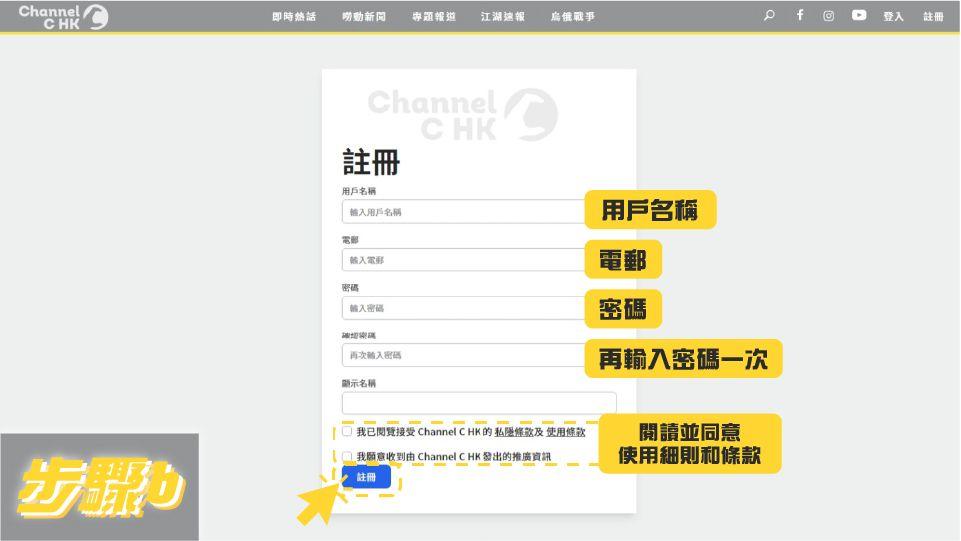Open the Facebook icon link
This screenshot has width=961, height=541.
point(800,15)
